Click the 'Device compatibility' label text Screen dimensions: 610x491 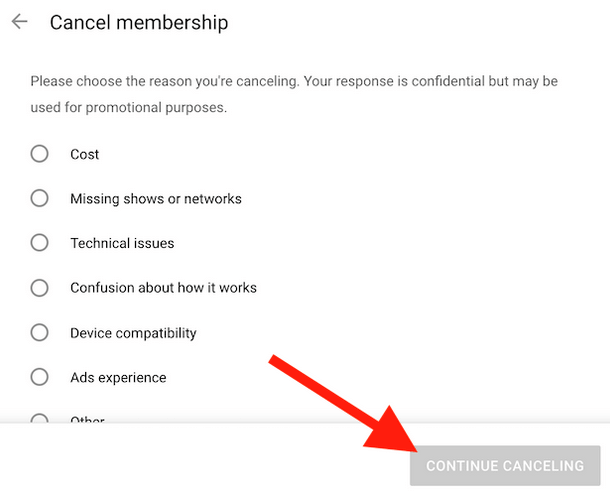pyautogui.click(x=133, y=333)
